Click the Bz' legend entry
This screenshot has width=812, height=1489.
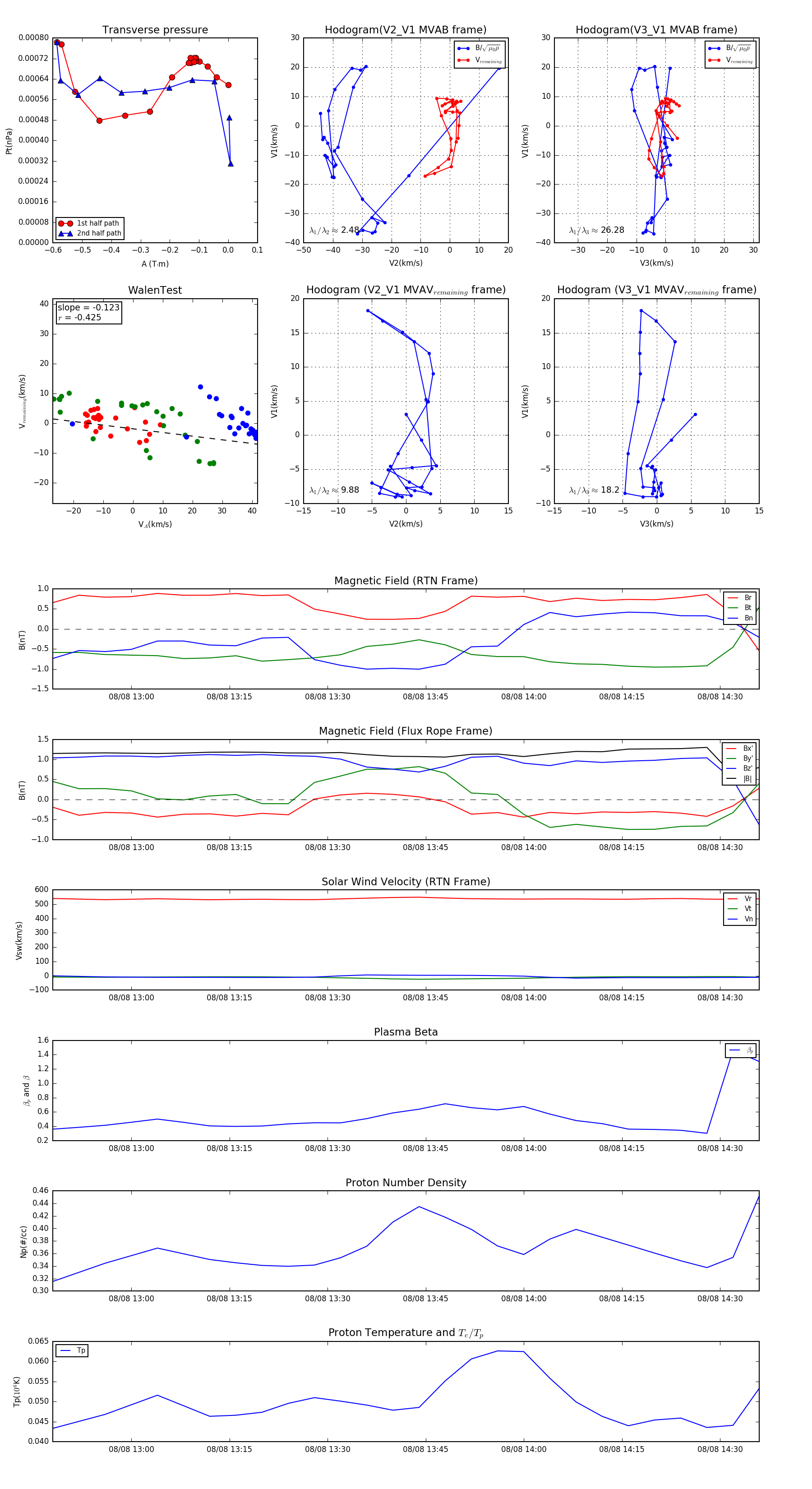pos(739,768)
